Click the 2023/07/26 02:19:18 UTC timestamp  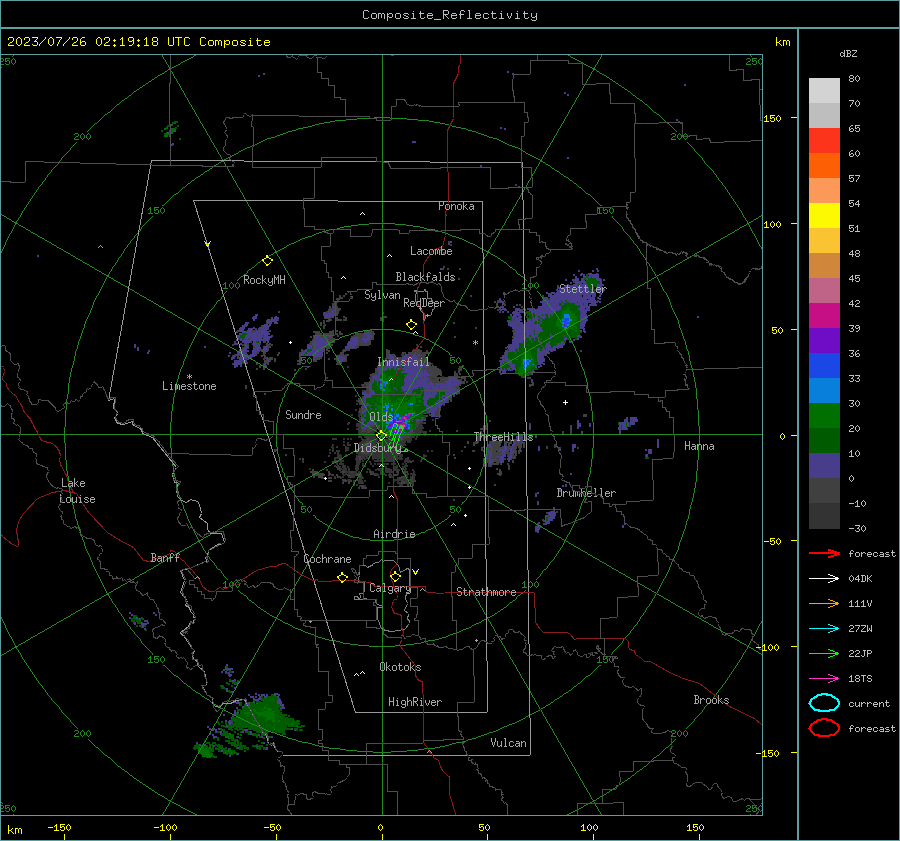pos(138,42)
